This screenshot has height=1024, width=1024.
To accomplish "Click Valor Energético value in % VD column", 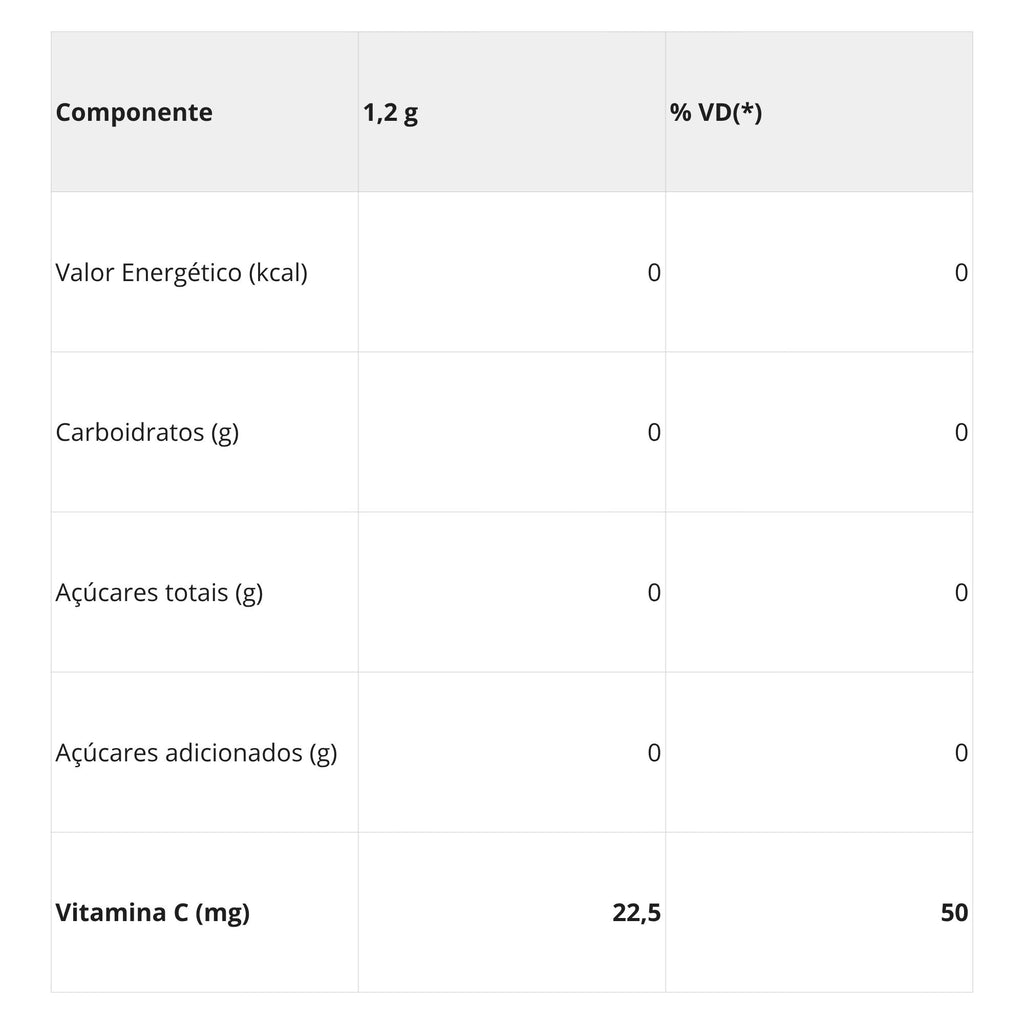I will [x=961, y=273].
